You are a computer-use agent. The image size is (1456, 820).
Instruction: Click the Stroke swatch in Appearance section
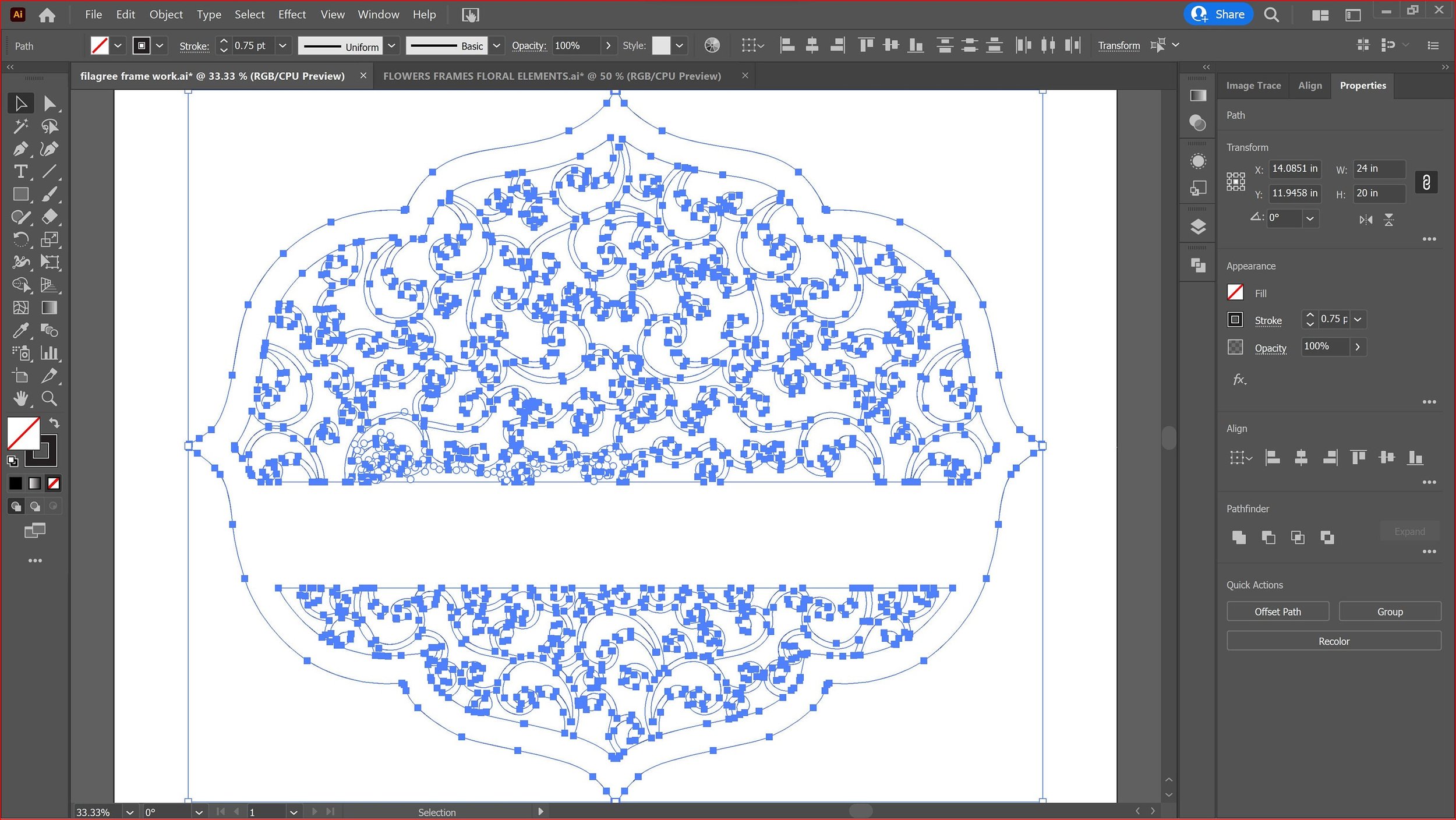(1235, 320)
